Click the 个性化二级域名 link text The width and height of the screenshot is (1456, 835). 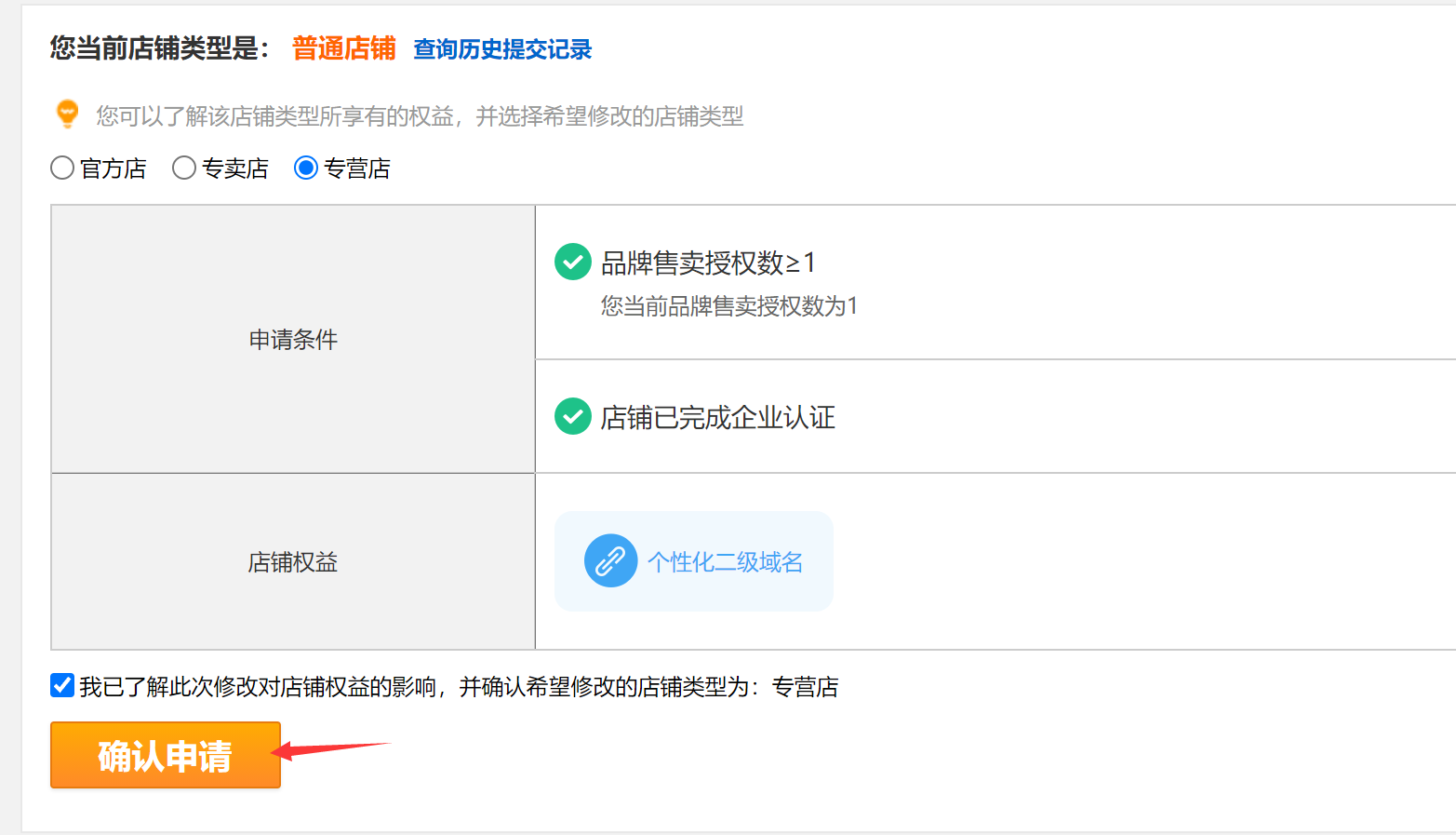[726, 560]
